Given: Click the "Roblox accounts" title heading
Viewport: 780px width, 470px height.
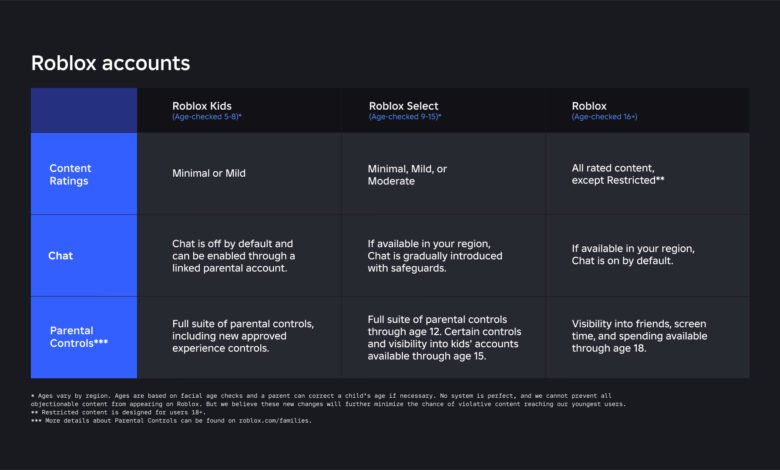Looking at the screenshot, I should point(110,63).
